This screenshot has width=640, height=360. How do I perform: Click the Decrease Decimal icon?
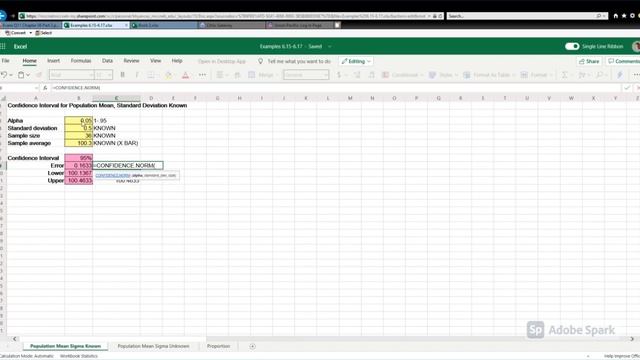point(357,75)
